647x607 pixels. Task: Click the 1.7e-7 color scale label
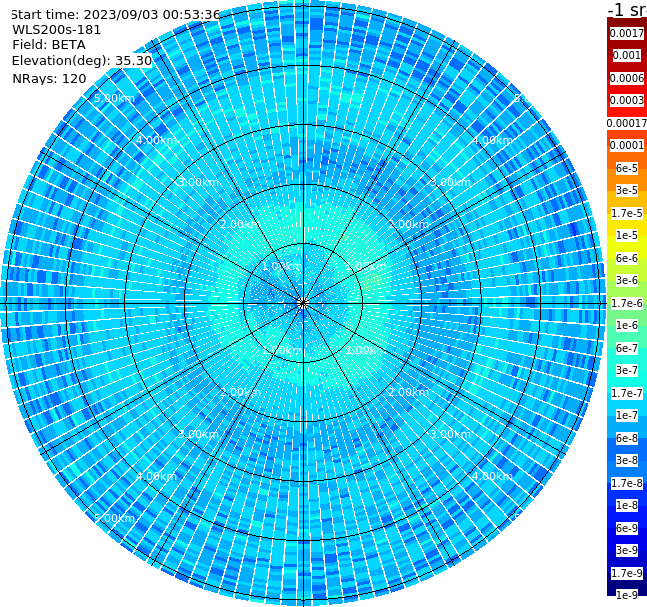(x=627, y=393)
